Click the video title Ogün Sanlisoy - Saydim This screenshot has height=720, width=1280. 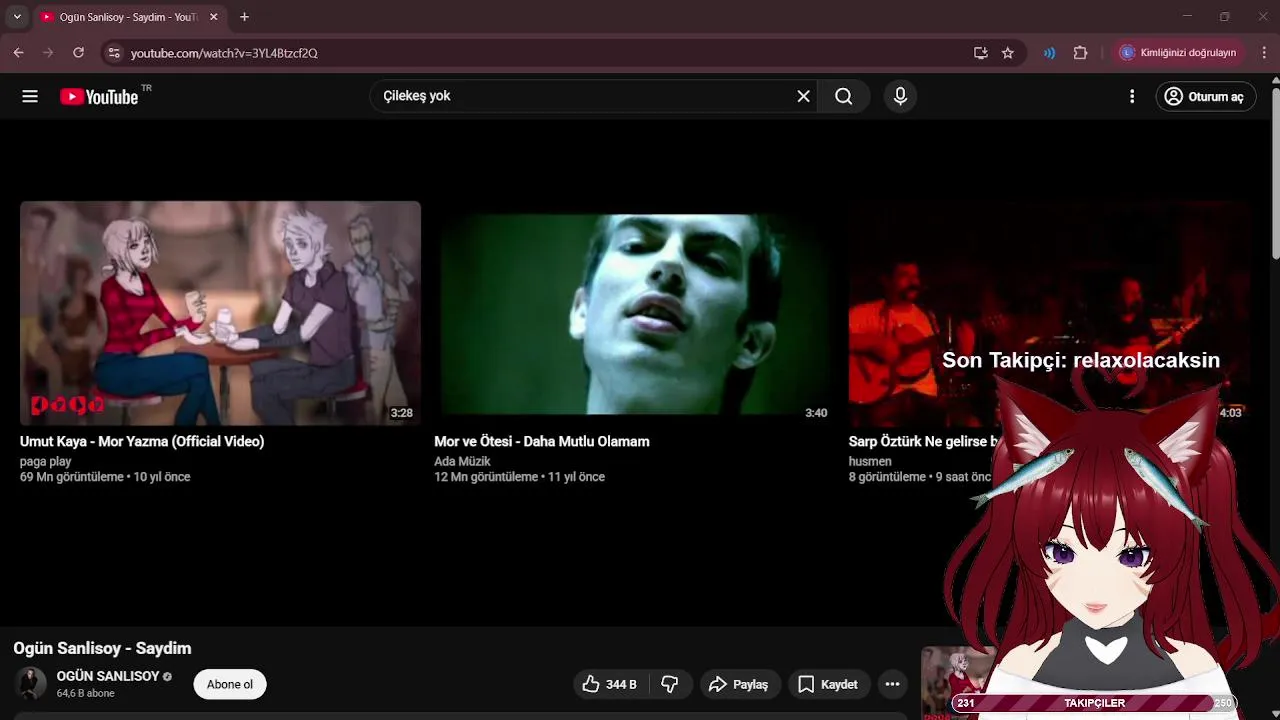(102, 648)
